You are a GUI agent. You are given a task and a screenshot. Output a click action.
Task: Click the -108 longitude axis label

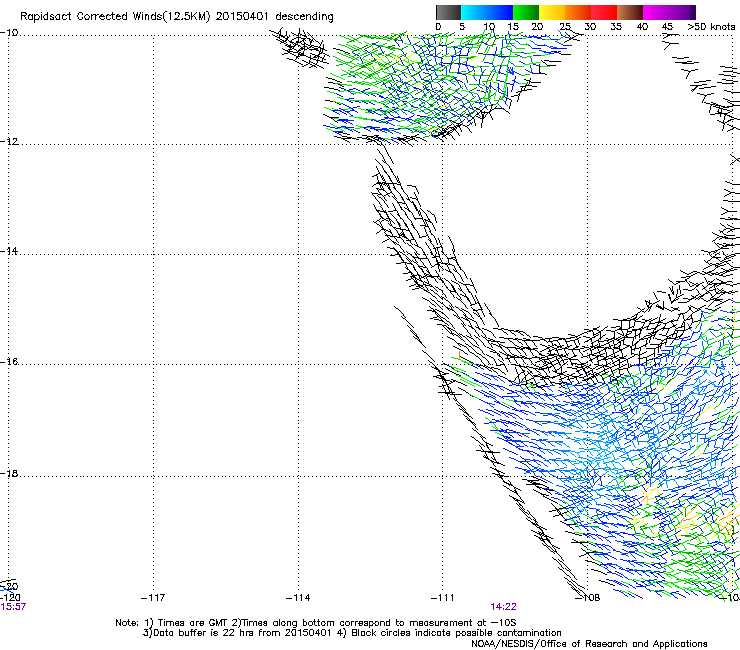[588, 598]
